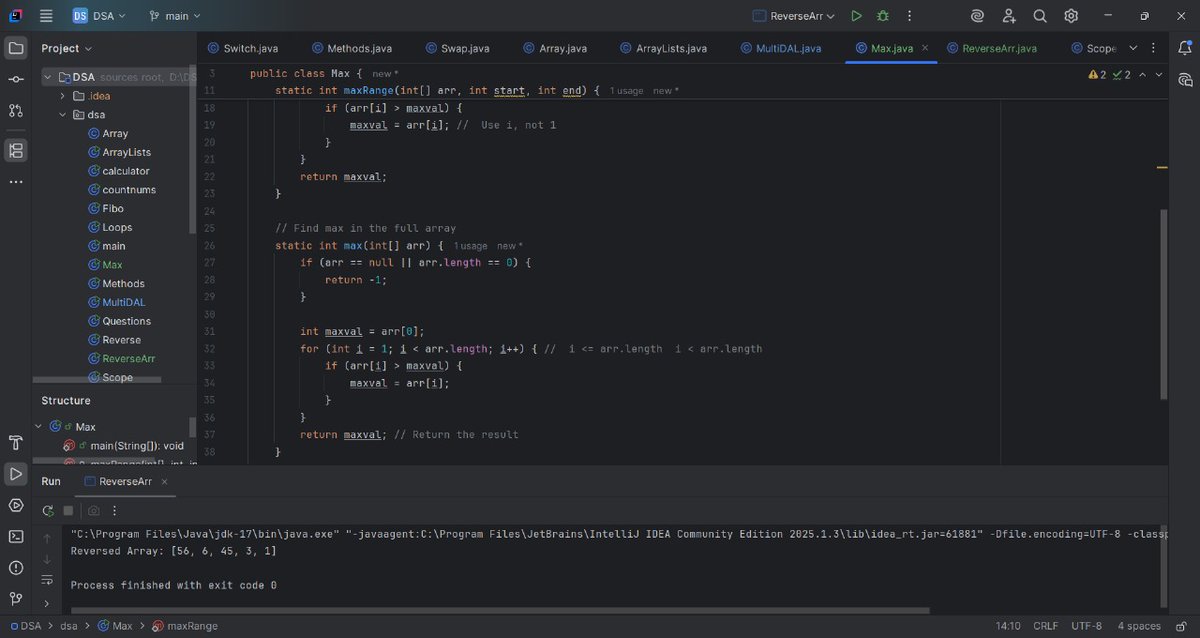Show hidden editor tabs chevron
1200x638 pixels.
point(1133,48)
